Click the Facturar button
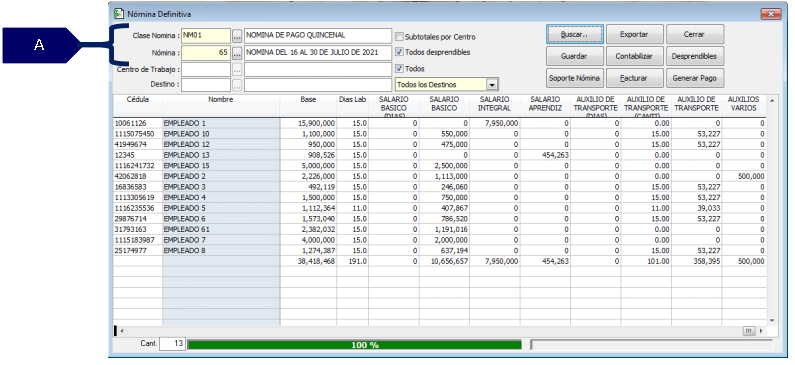The width and height of the screenshot is (795, 365). (x=634, y=79)
